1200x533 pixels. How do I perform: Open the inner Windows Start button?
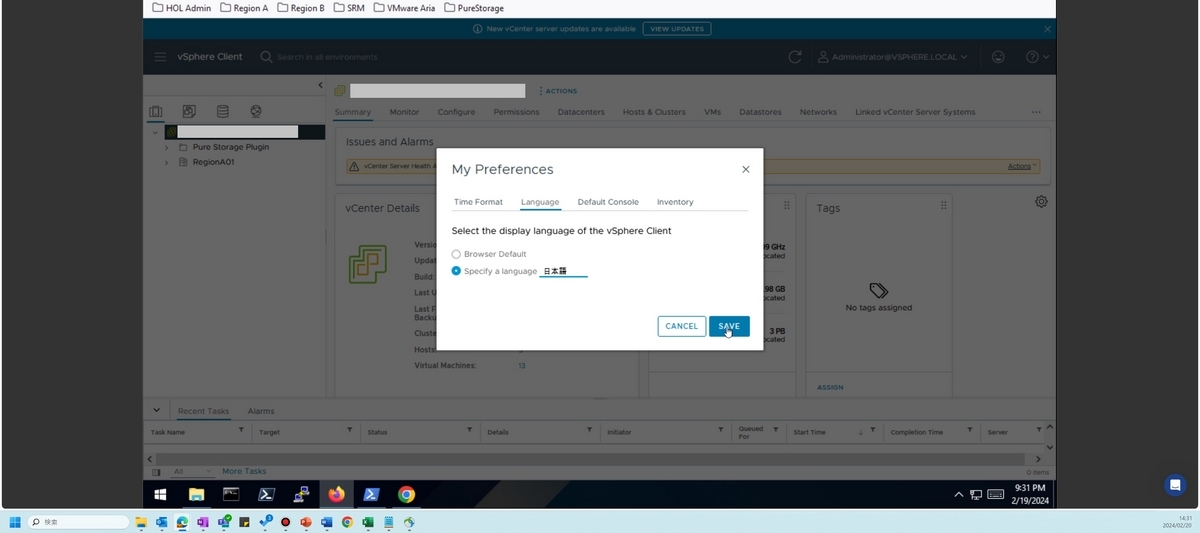tap(160, 494)
